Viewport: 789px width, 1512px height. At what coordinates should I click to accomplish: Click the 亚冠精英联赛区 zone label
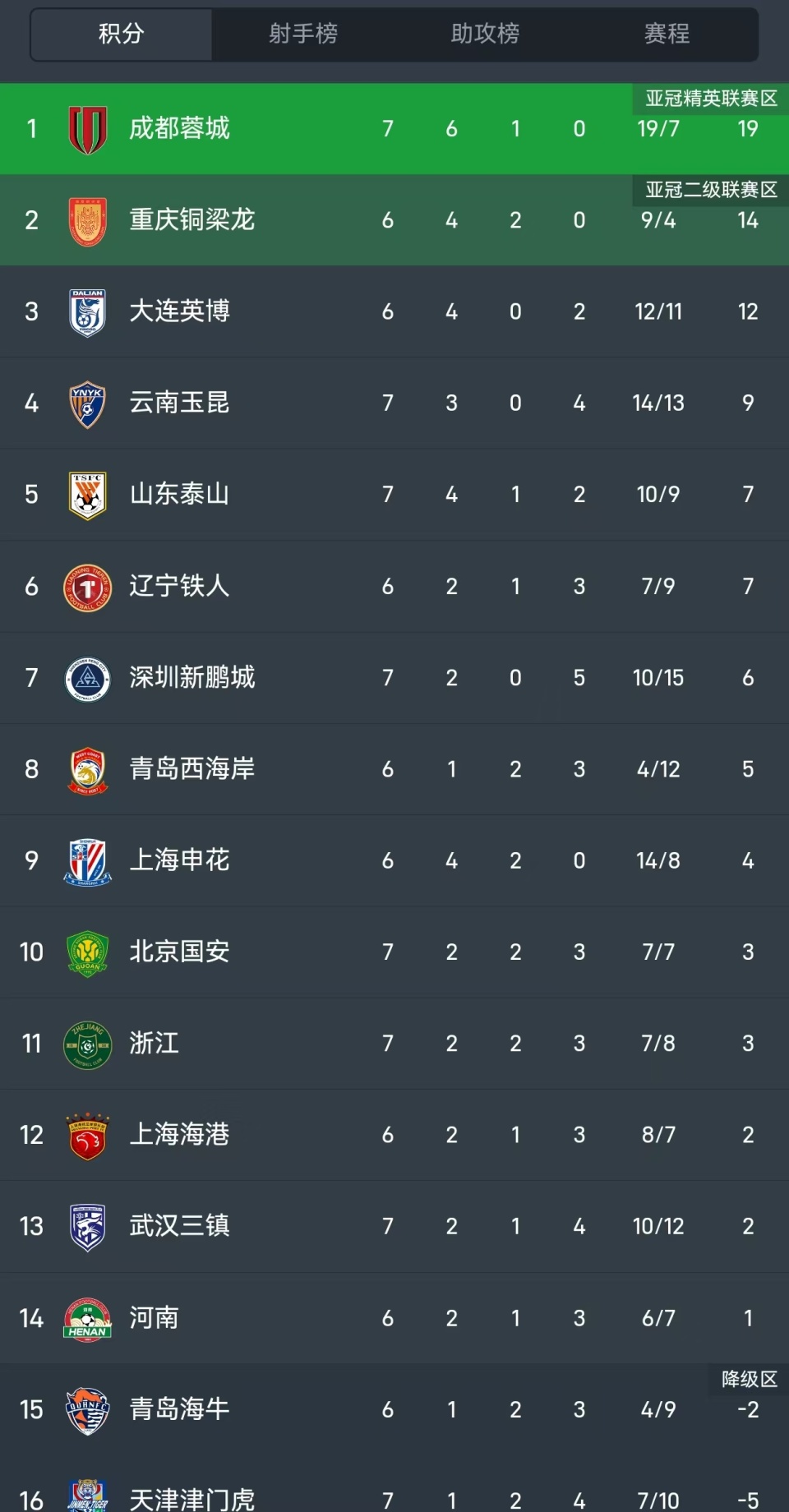pyautogui.click(x=711, y=99)
